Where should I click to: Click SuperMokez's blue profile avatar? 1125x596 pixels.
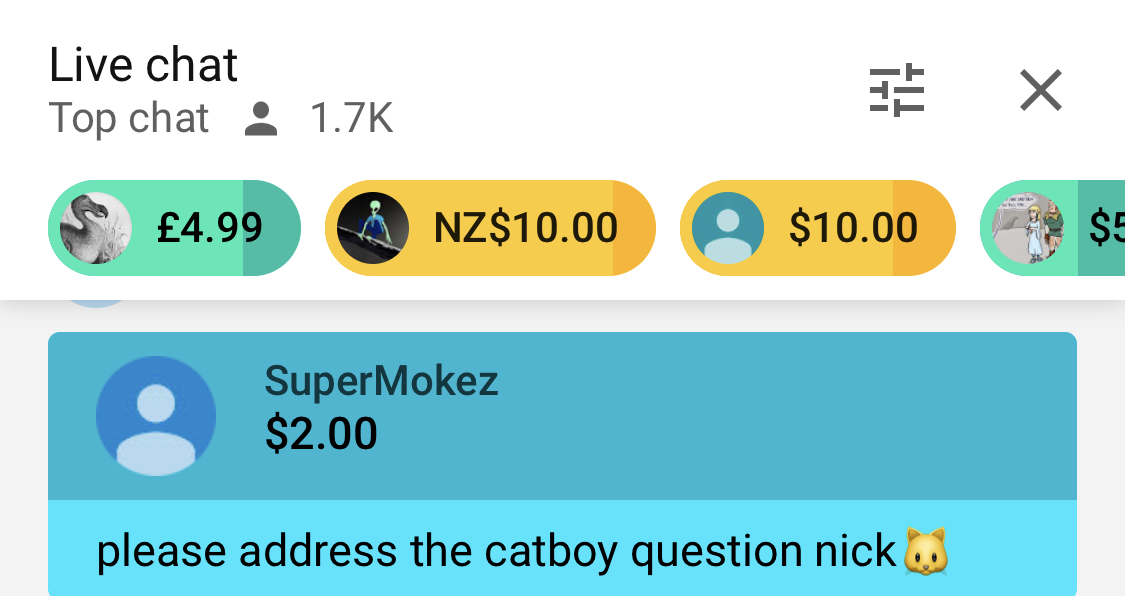(156, 416)
